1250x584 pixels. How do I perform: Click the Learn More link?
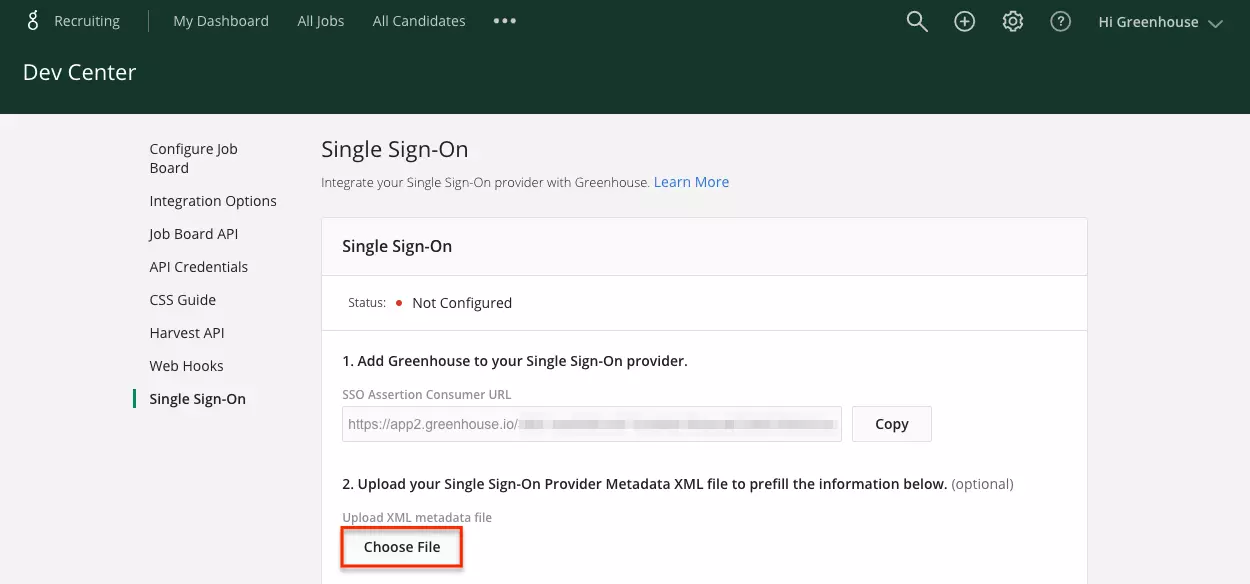[691, 182]
